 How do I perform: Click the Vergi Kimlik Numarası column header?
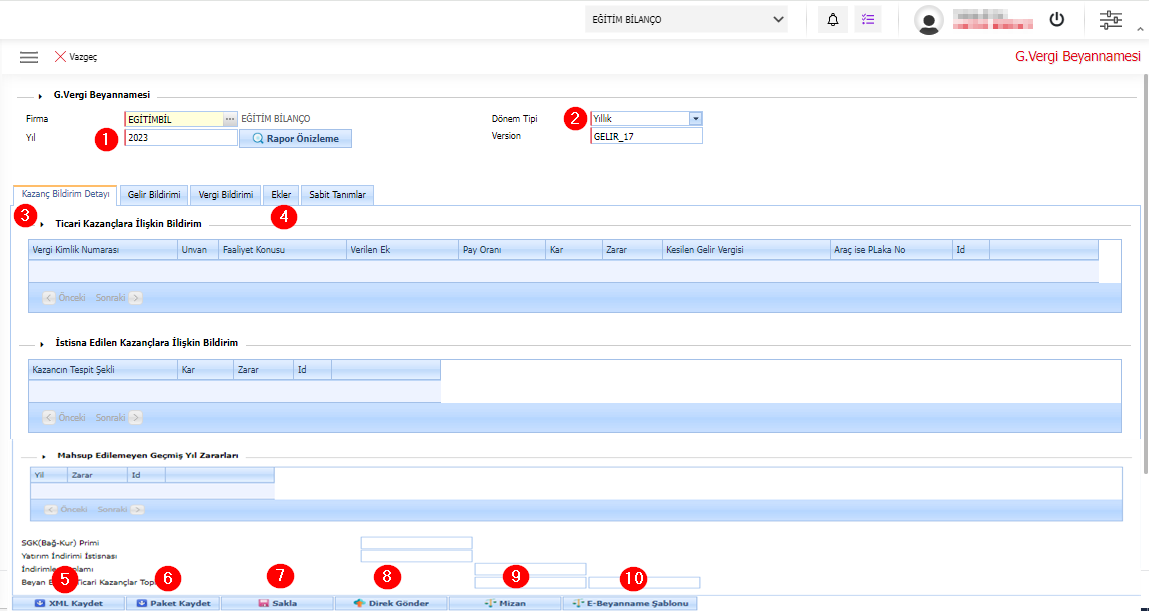103,250
